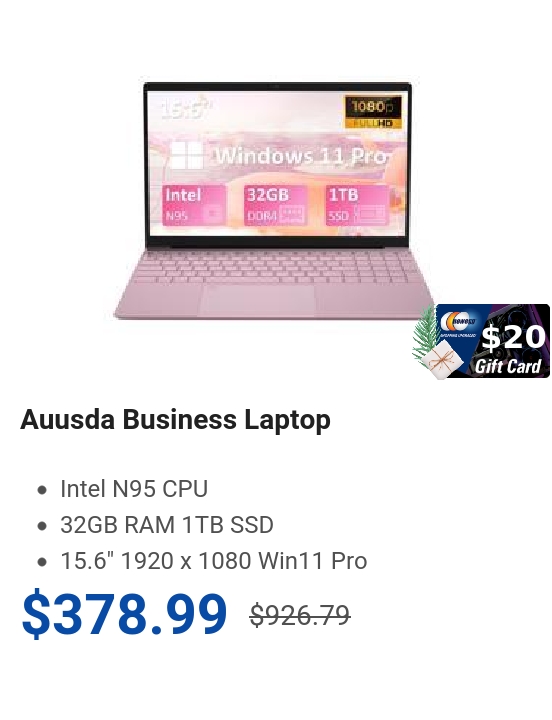Click the Windows 11 Pro text on screen
The height and width of the screenshot is (720, 552).
tap(300, 156)
